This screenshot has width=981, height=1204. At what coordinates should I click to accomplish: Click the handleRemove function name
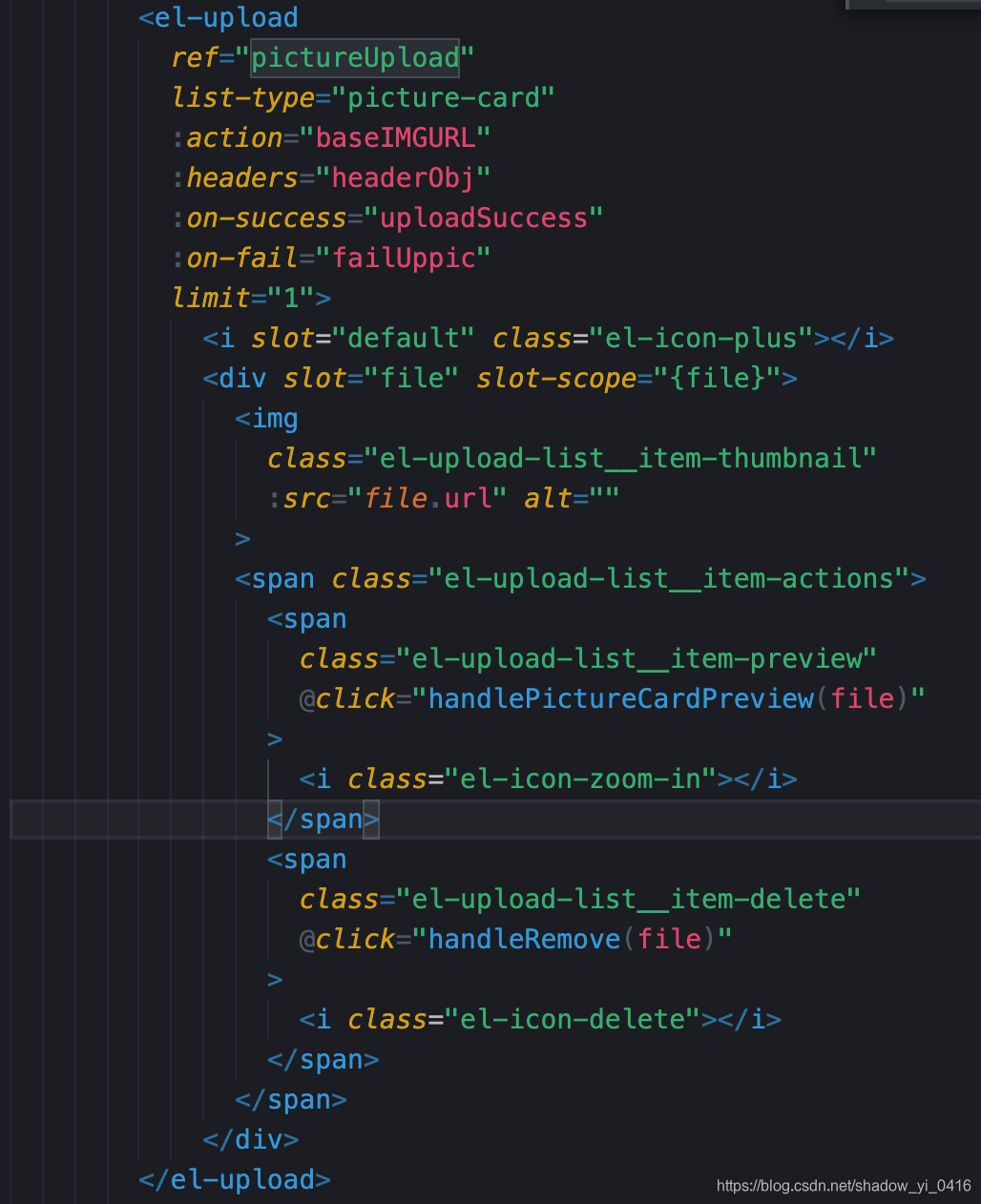(x=524, y=940)
